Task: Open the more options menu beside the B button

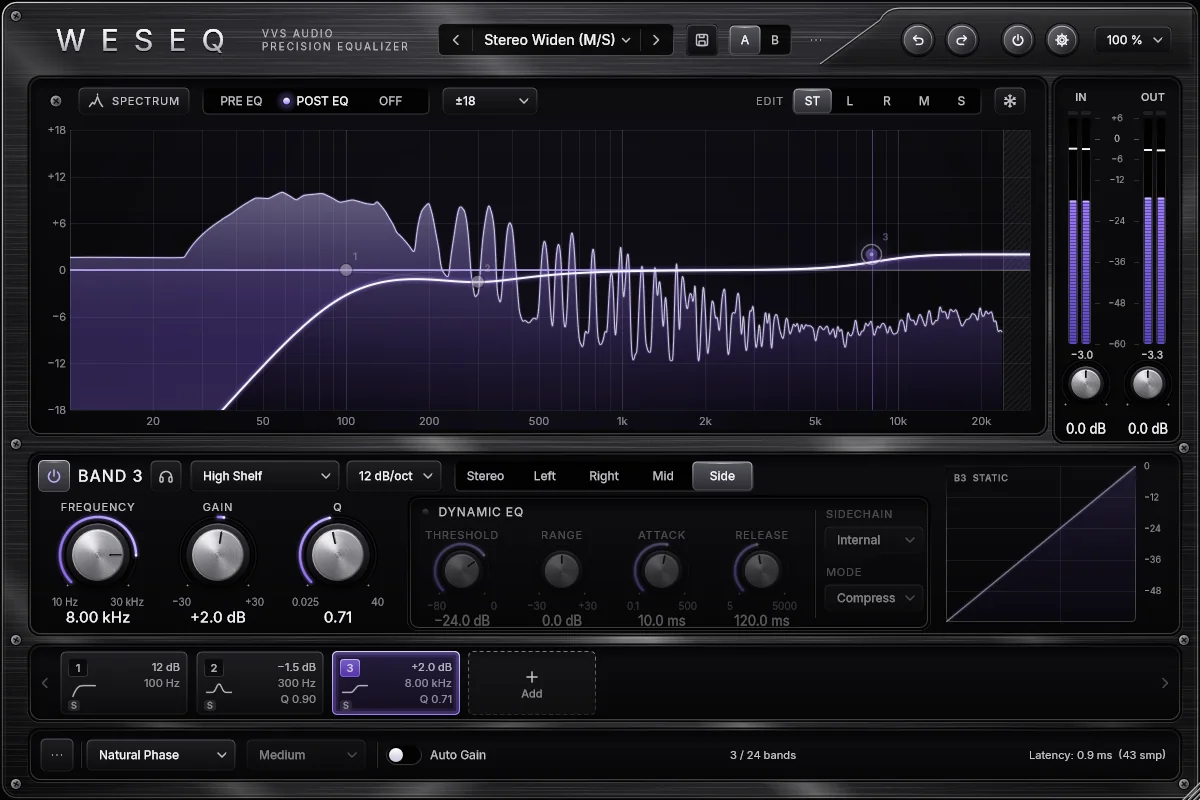Action: tap(816, 40)
